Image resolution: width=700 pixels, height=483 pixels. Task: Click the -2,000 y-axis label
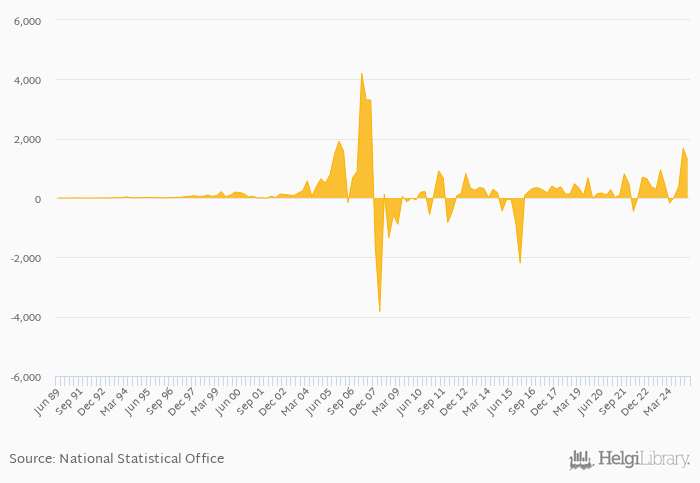pos(24,258)
